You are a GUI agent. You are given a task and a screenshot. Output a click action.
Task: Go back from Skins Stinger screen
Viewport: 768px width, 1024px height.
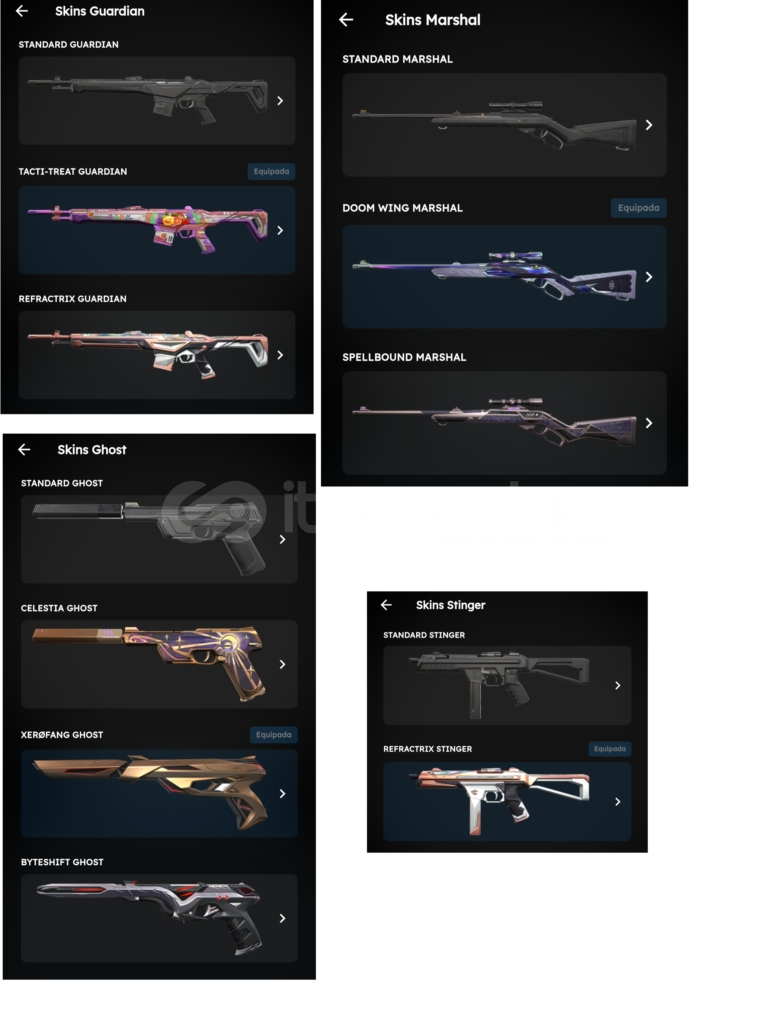pyautogui.click(x=386, y=605)
